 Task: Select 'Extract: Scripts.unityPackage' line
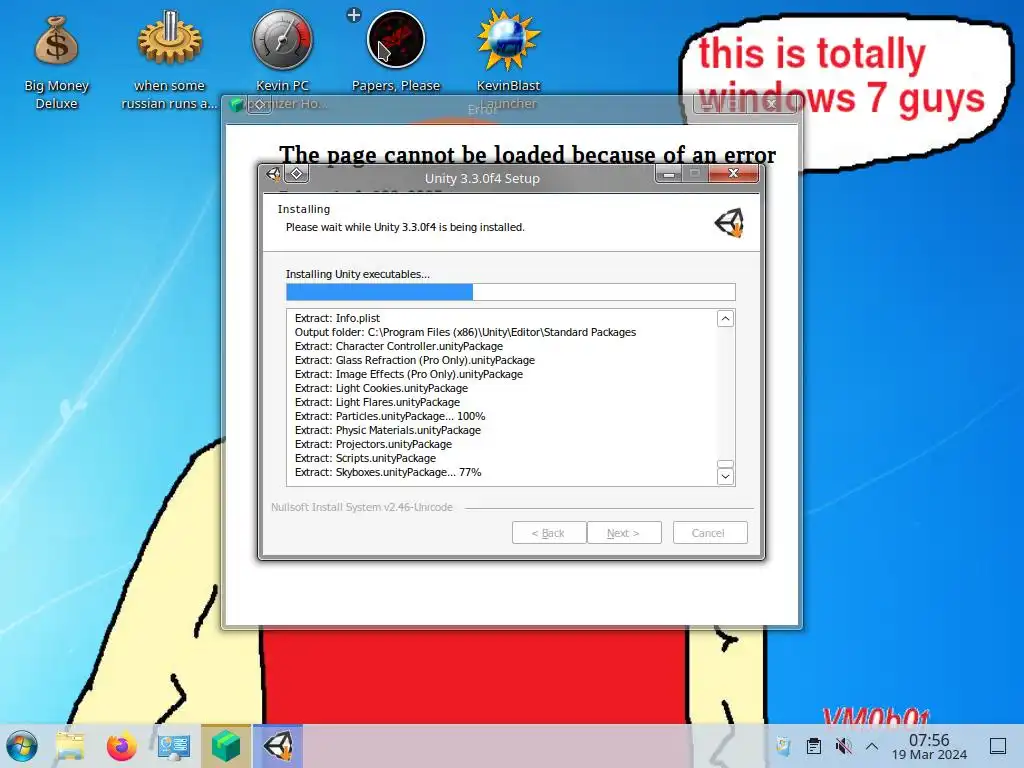pyautogui.click(x=365, y=458)
